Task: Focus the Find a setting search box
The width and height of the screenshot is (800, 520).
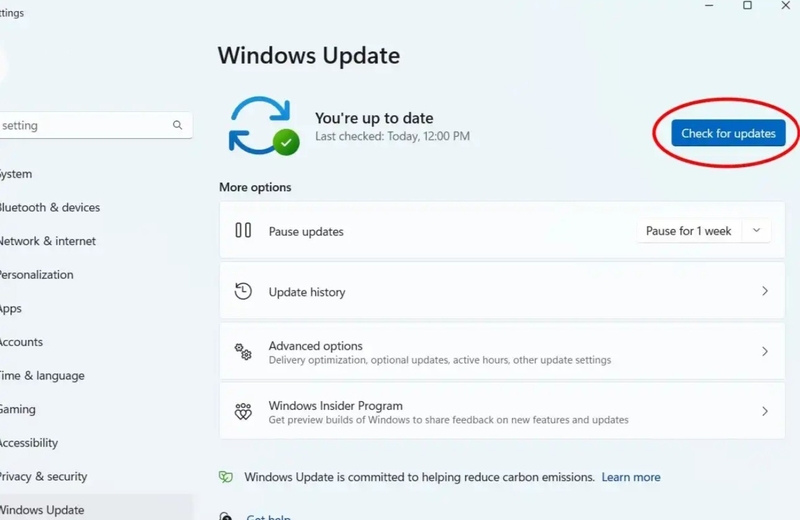Action: [x=95, y=125]
